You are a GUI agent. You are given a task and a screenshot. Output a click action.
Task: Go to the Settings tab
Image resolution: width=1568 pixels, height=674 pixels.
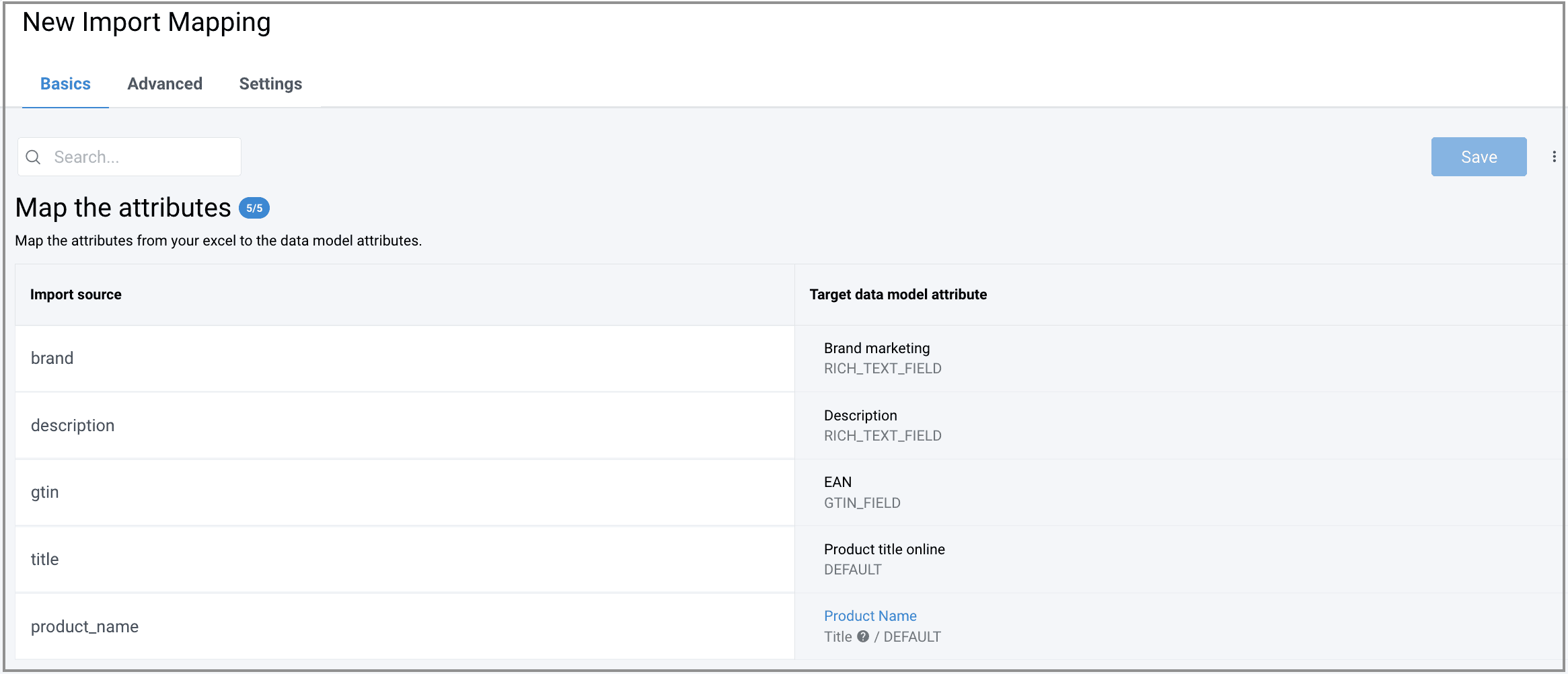tap(270, 84)
